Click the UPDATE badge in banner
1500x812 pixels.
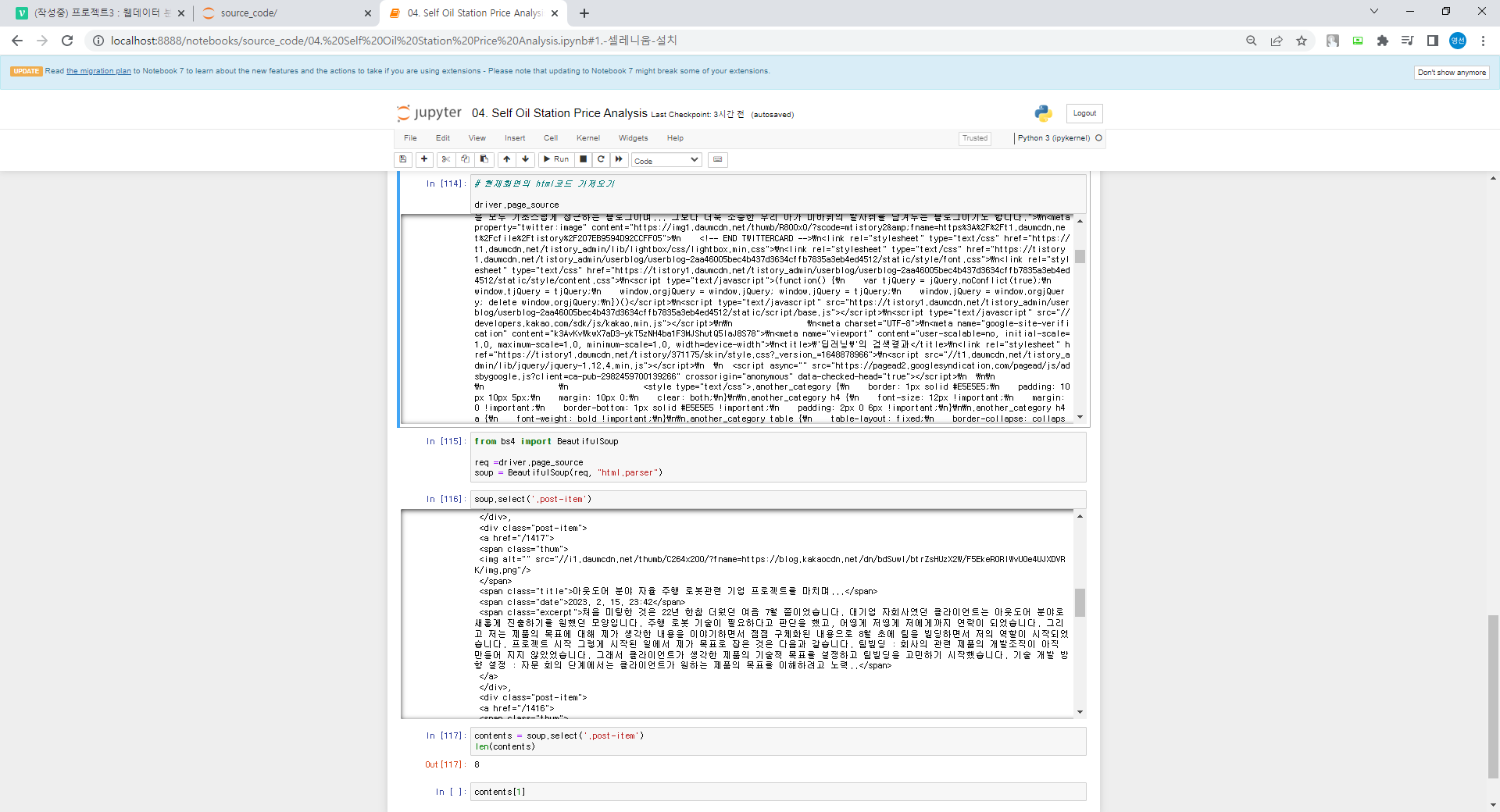tap(27, 71)
